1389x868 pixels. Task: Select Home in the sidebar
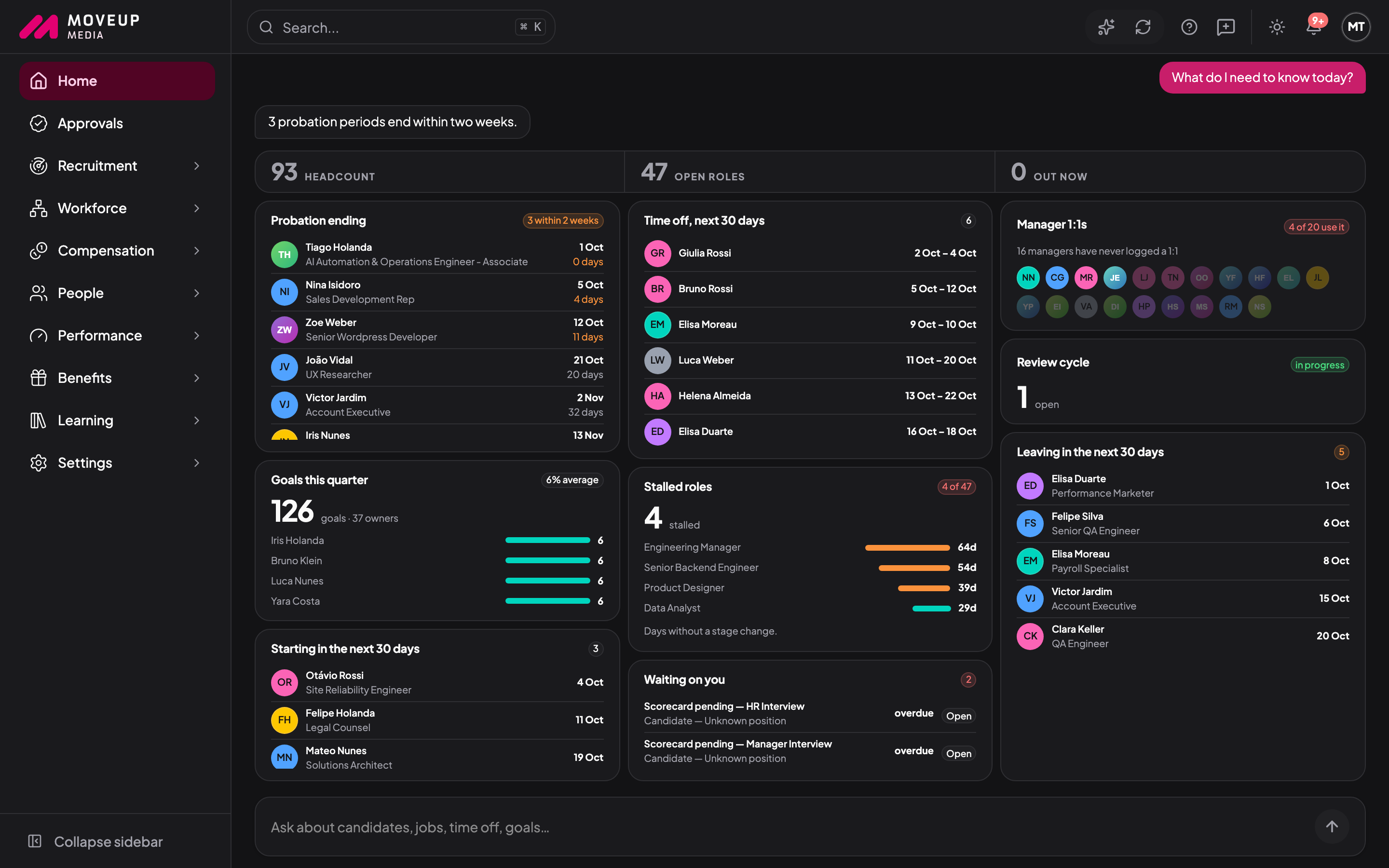[117, 81]
